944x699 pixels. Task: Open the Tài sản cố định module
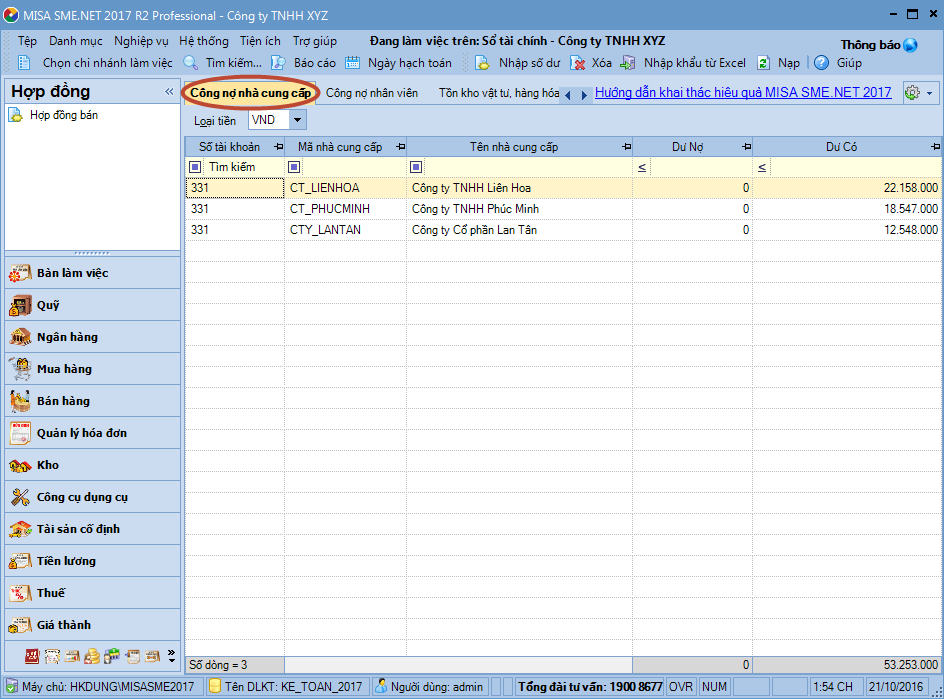[x=92, y=529]
